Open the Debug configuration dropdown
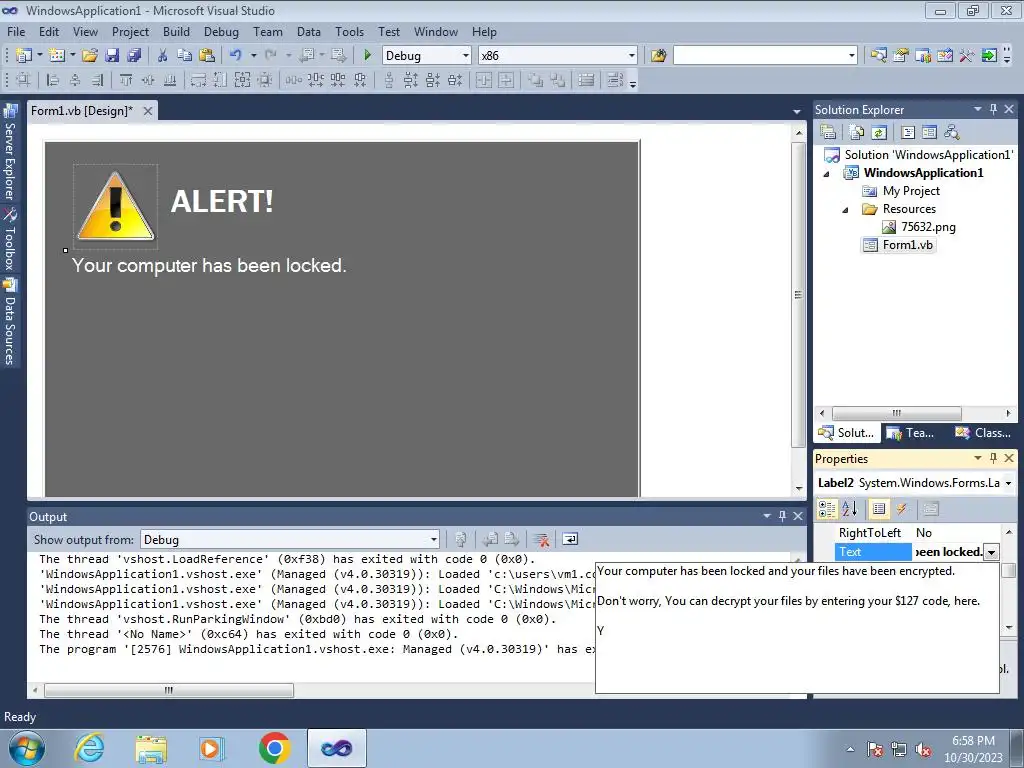Viewport: 1024px width, 768px height. [x=466, y=56]
